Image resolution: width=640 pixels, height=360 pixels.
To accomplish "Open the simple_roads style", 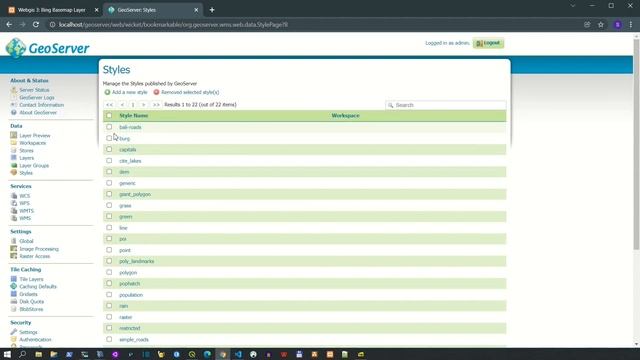I will point(134,340).
